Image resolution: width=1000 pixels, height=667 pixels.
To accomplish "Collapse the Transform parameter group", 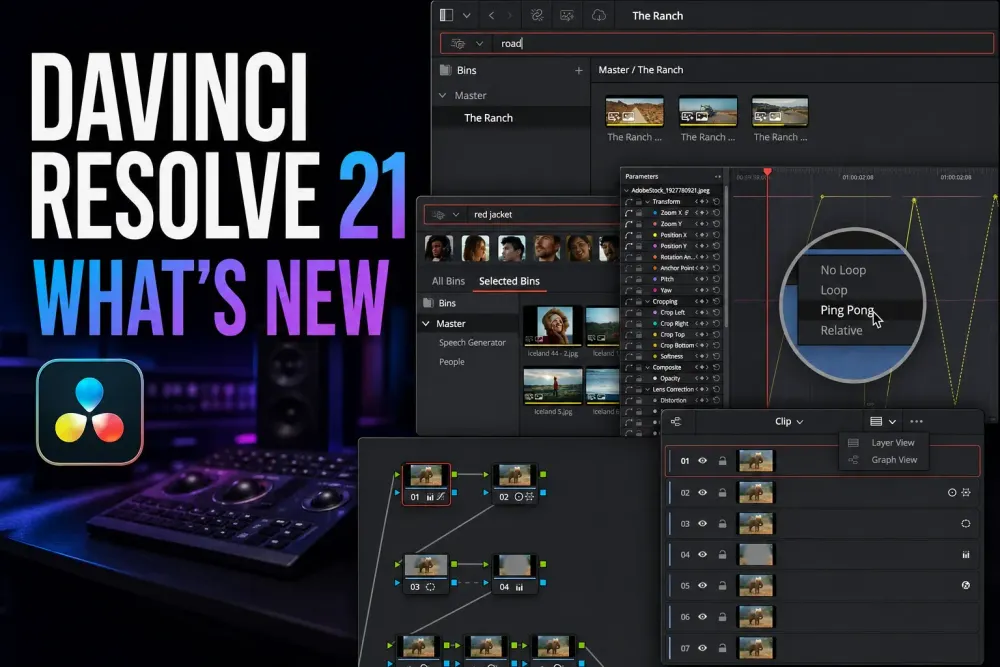I will [x=647, y=202].
